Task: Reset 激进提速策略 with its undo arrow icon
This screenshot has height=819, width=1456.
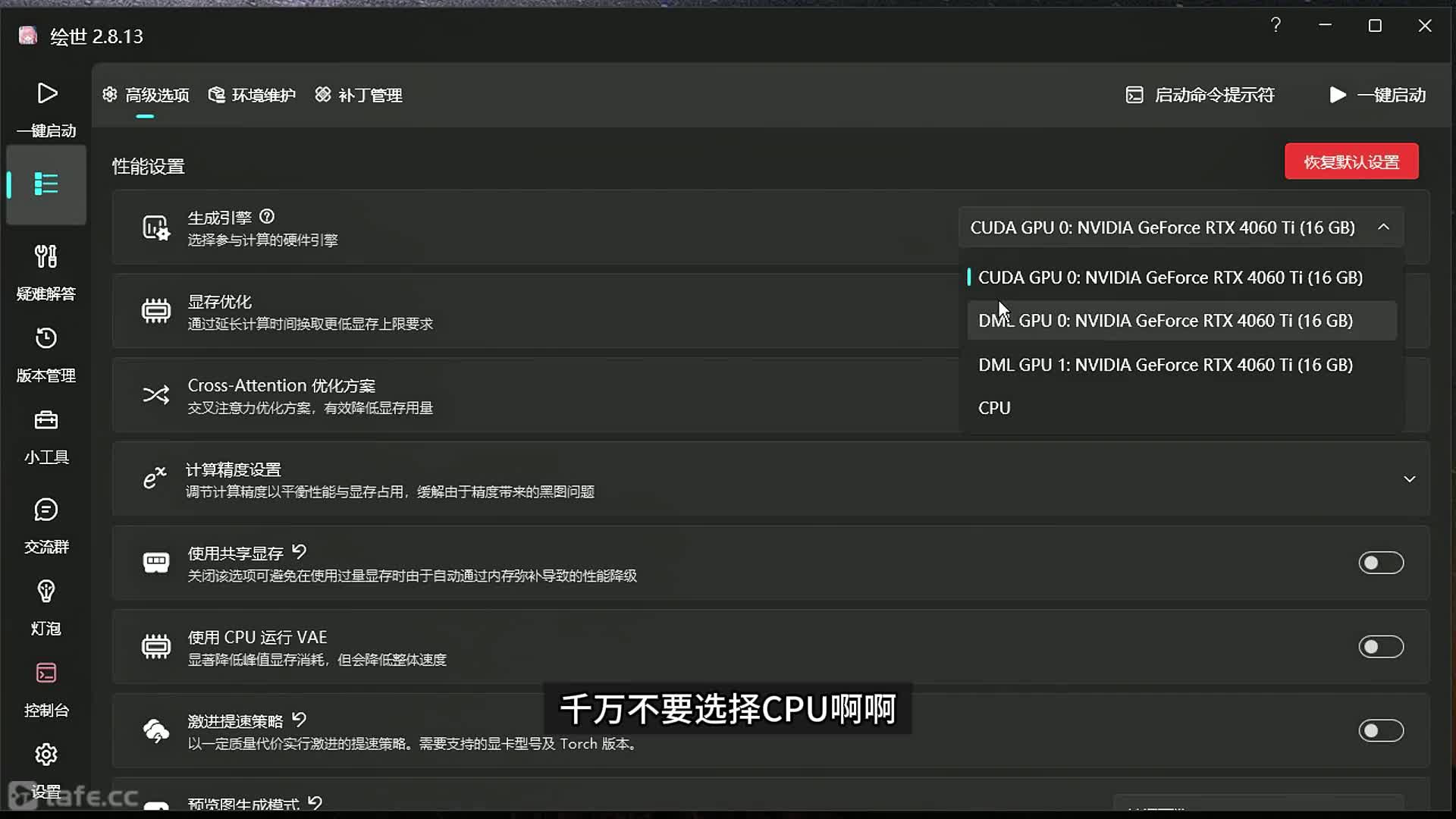Action: pos(300,720)
